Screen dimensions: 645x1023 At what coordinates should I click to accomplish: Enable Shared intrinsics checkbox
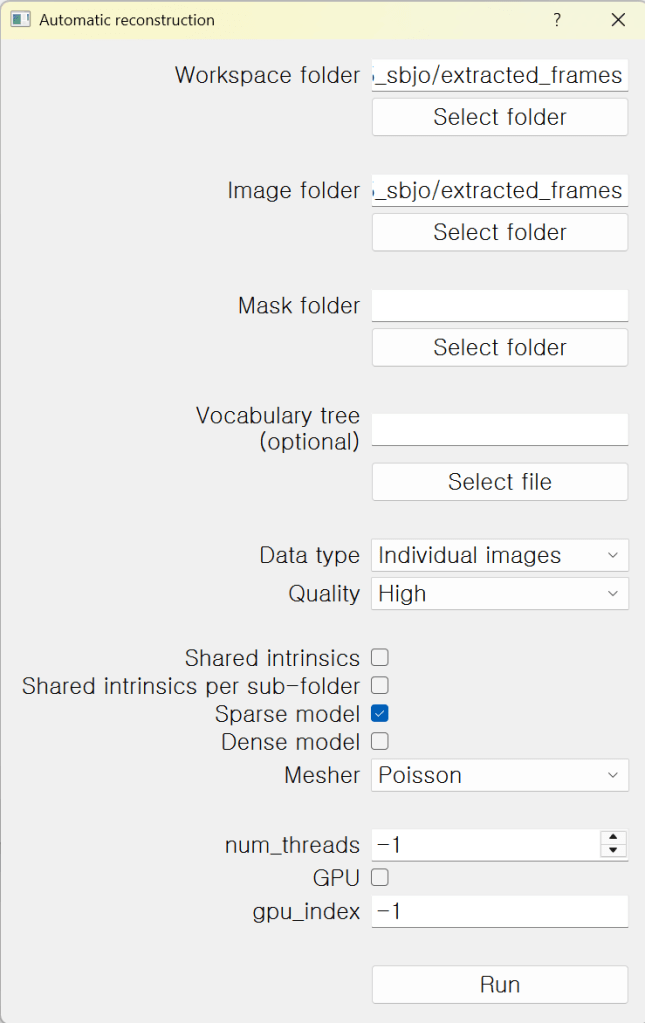click(380, 658)
